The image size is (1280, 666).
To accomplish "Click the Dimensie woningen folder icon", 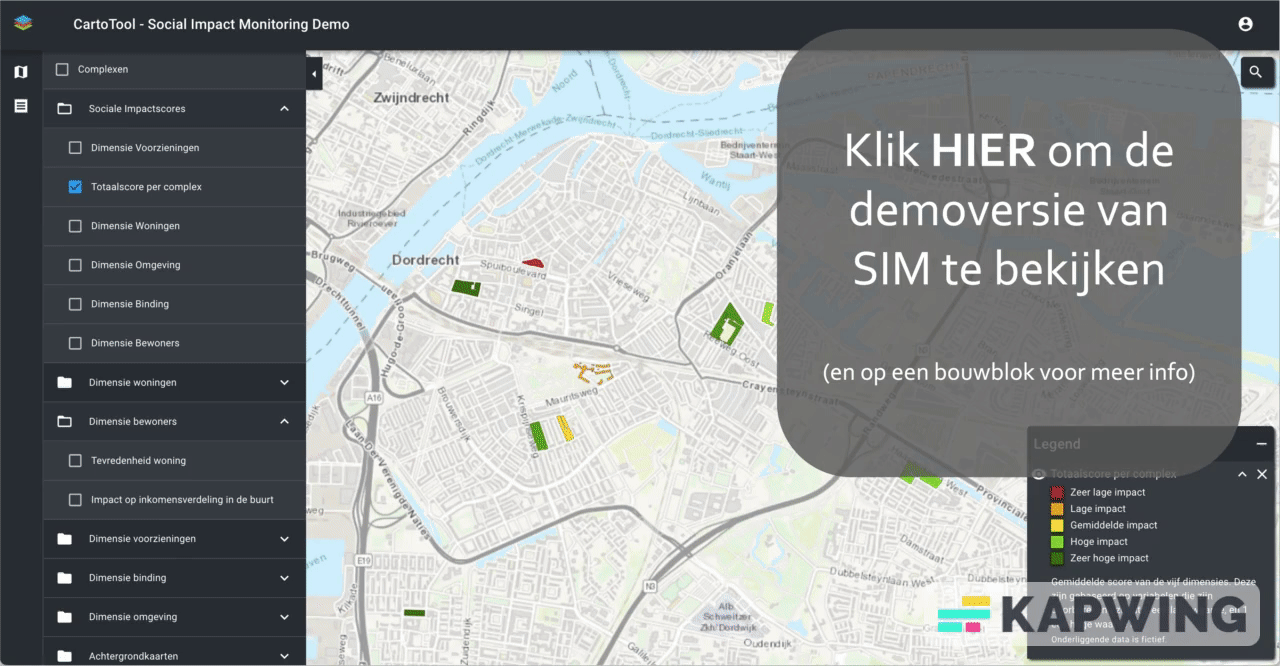I will (x=65, y=382).
